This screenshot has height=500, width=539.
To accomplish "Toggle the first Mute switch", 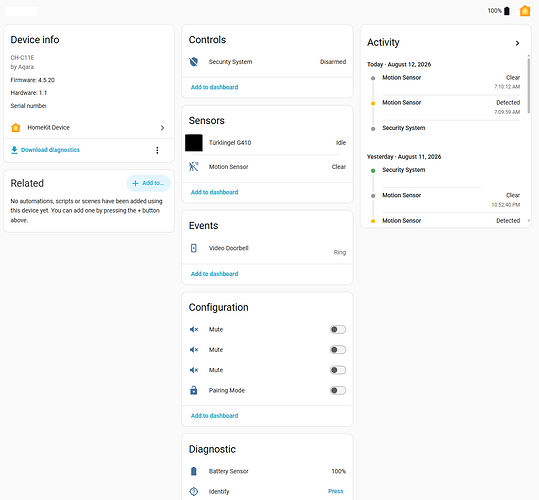I will pyautogui.click(x=338, y=330).
